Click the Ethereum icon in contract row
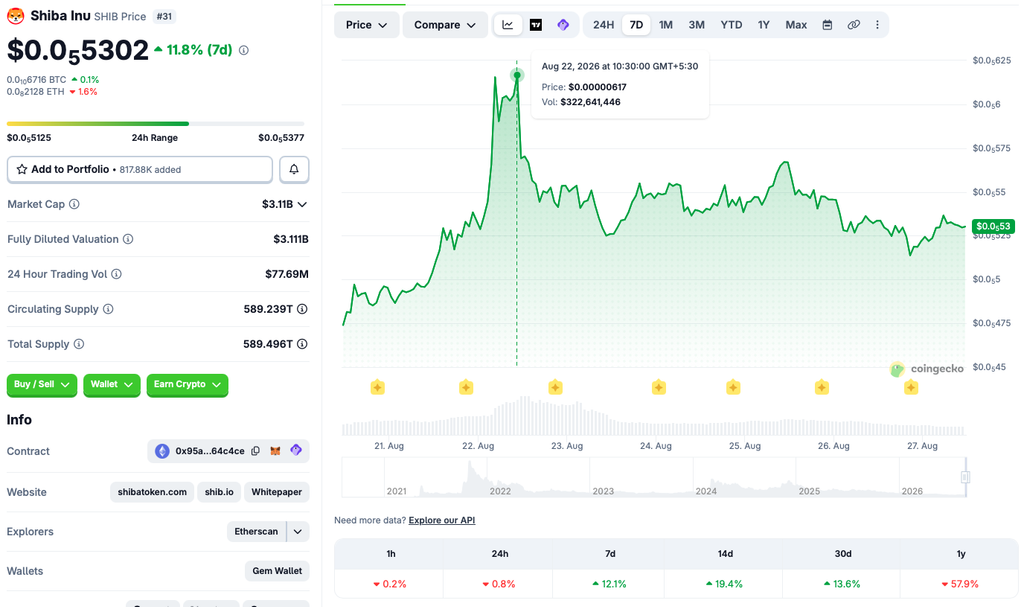The height and width of the screenshot is (607, 1024). [x=162, y=451]
